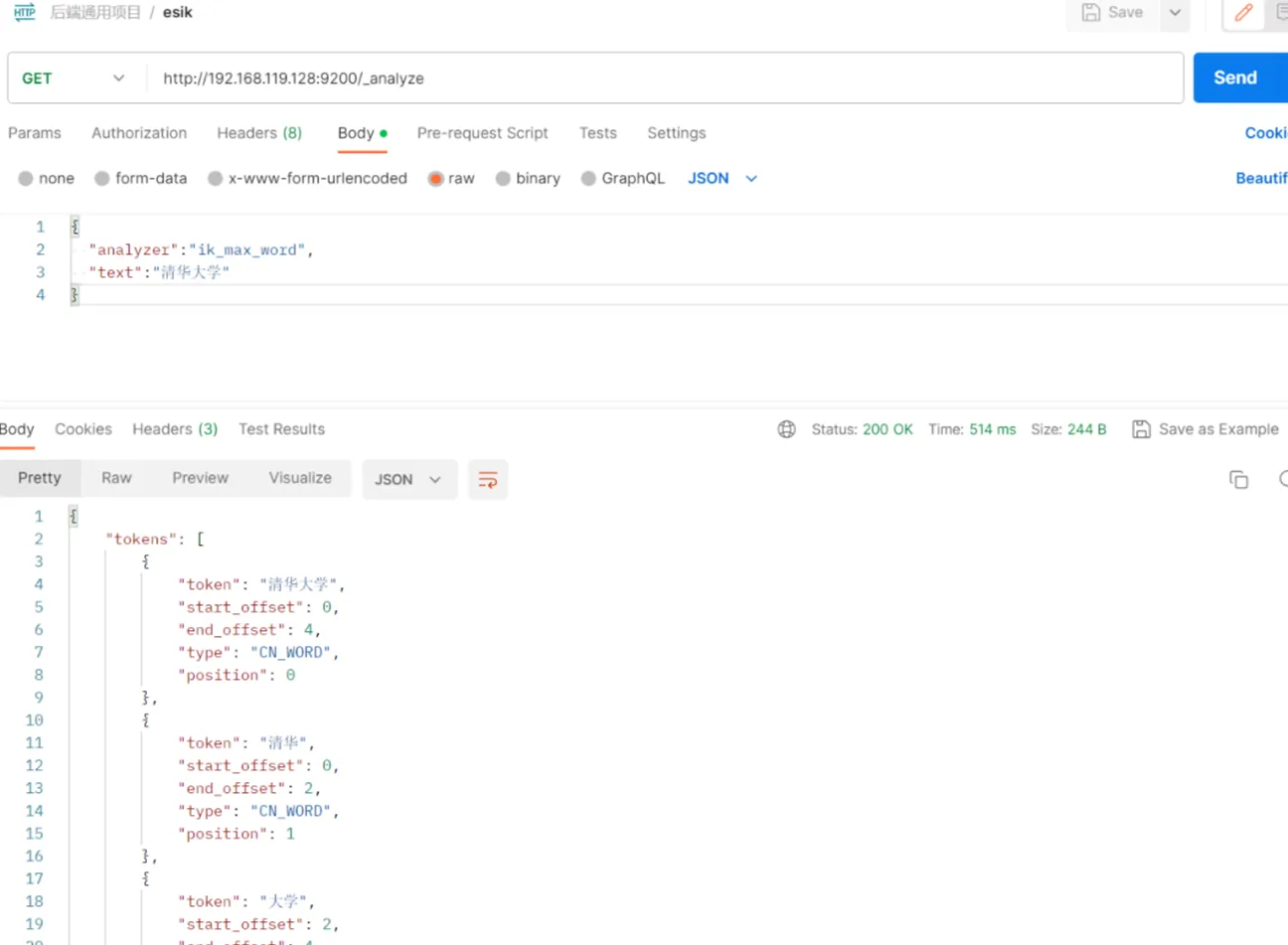Click the text line in request body

[159, 272]
